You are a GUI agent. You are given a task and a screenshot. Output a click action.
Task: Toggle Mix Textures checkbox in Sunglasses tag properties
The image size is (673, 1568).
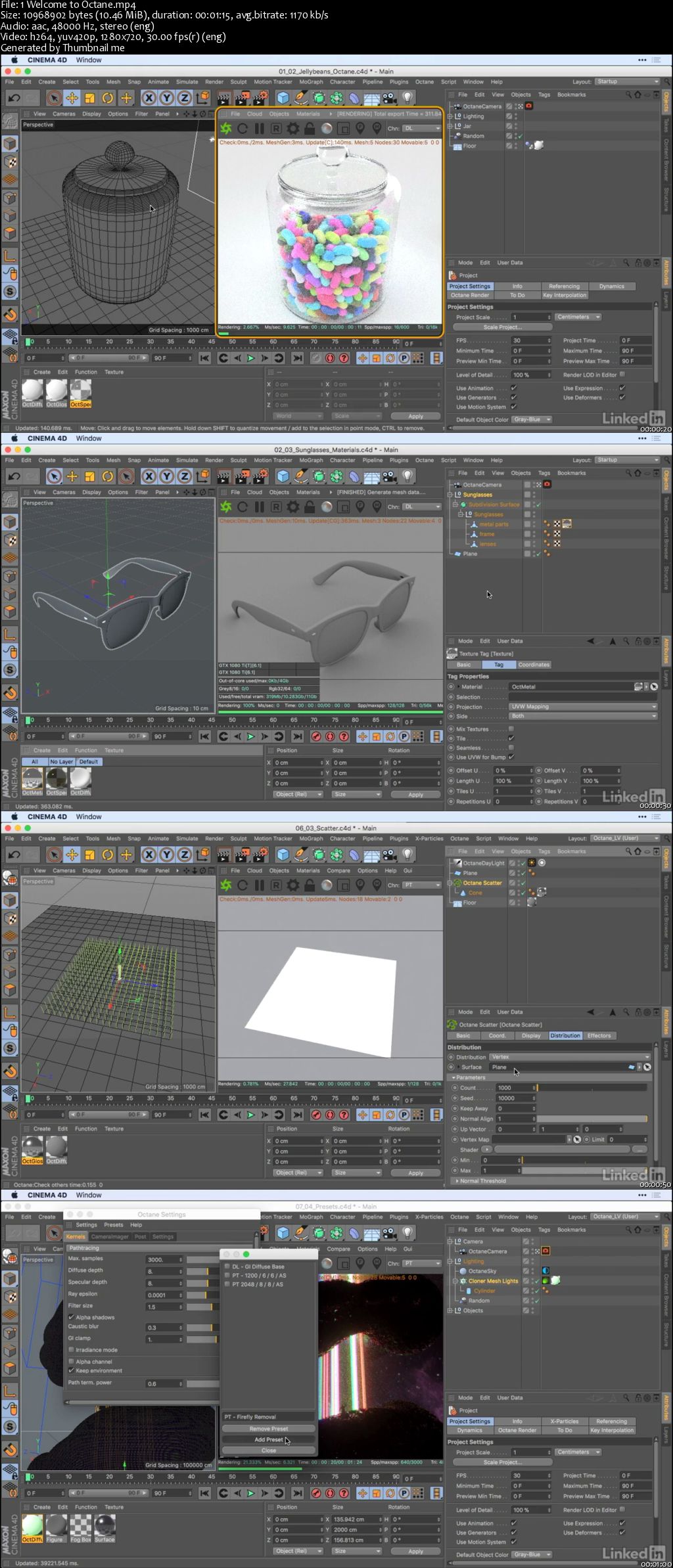coord(511,728)
